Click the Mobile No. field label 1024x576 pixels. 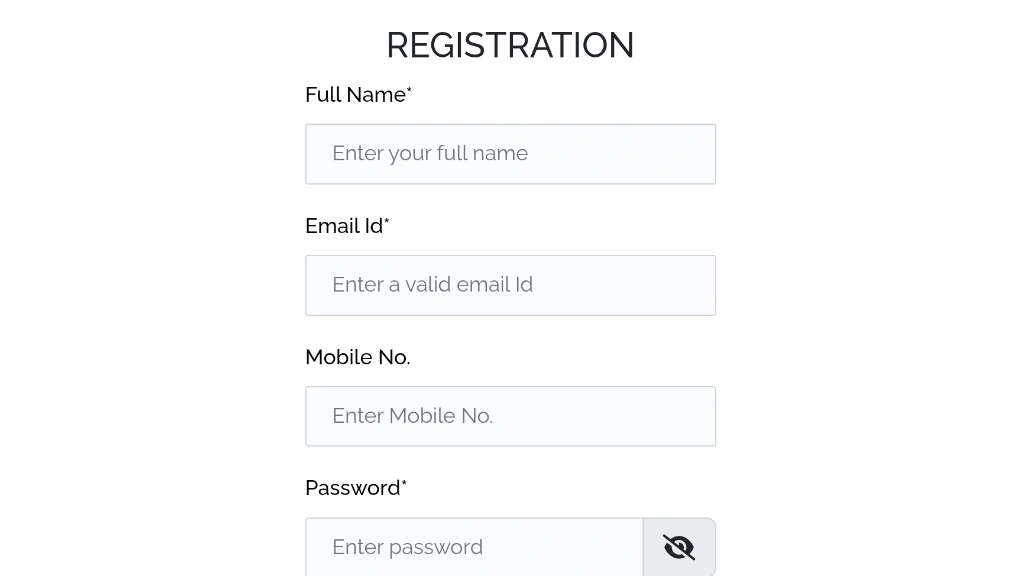coord(358,357)
